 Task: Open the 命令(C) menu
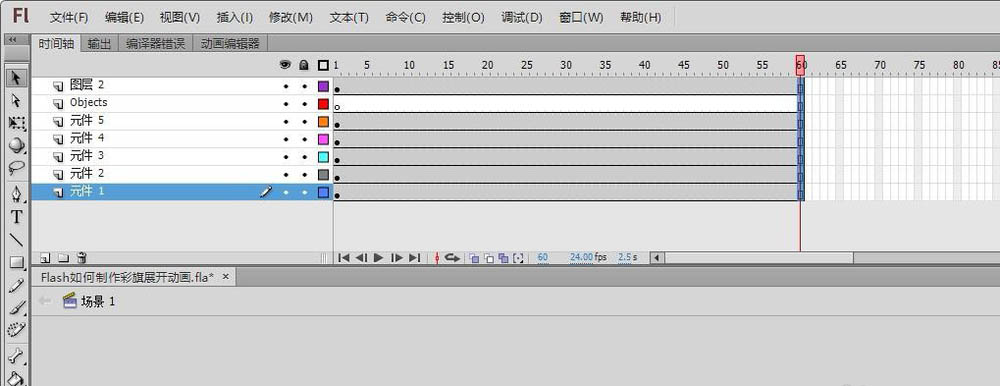[406, 17]
